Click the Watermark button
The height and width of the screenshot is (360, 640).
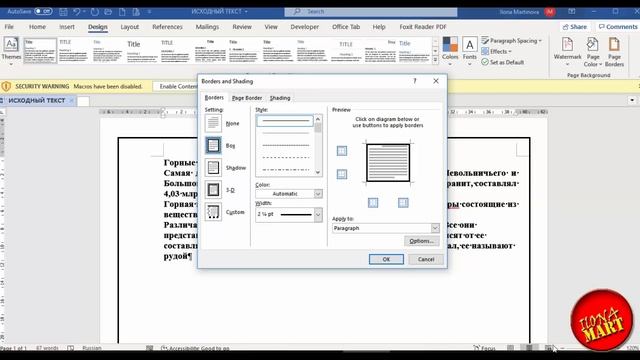point(567,51)
